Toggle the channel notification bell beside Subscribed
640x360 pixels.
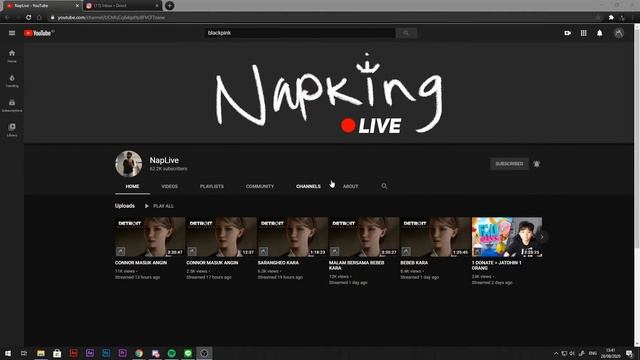537,164
